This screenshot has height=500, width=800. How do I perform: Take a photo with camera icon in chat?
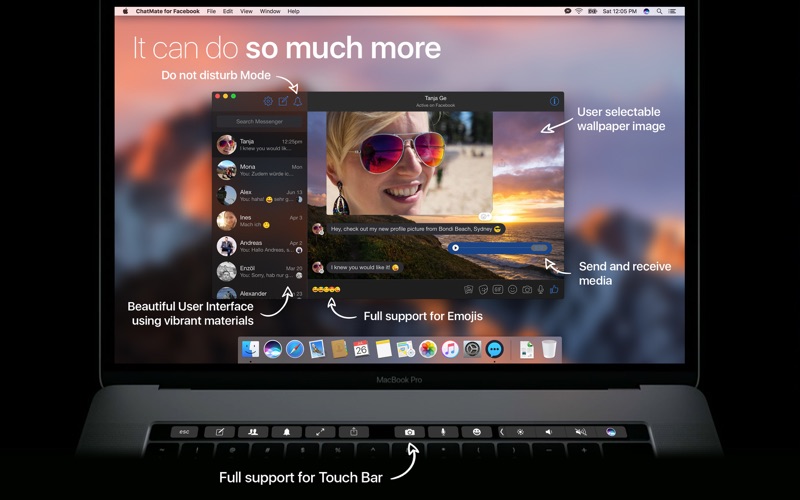click(x=527, y=290)
